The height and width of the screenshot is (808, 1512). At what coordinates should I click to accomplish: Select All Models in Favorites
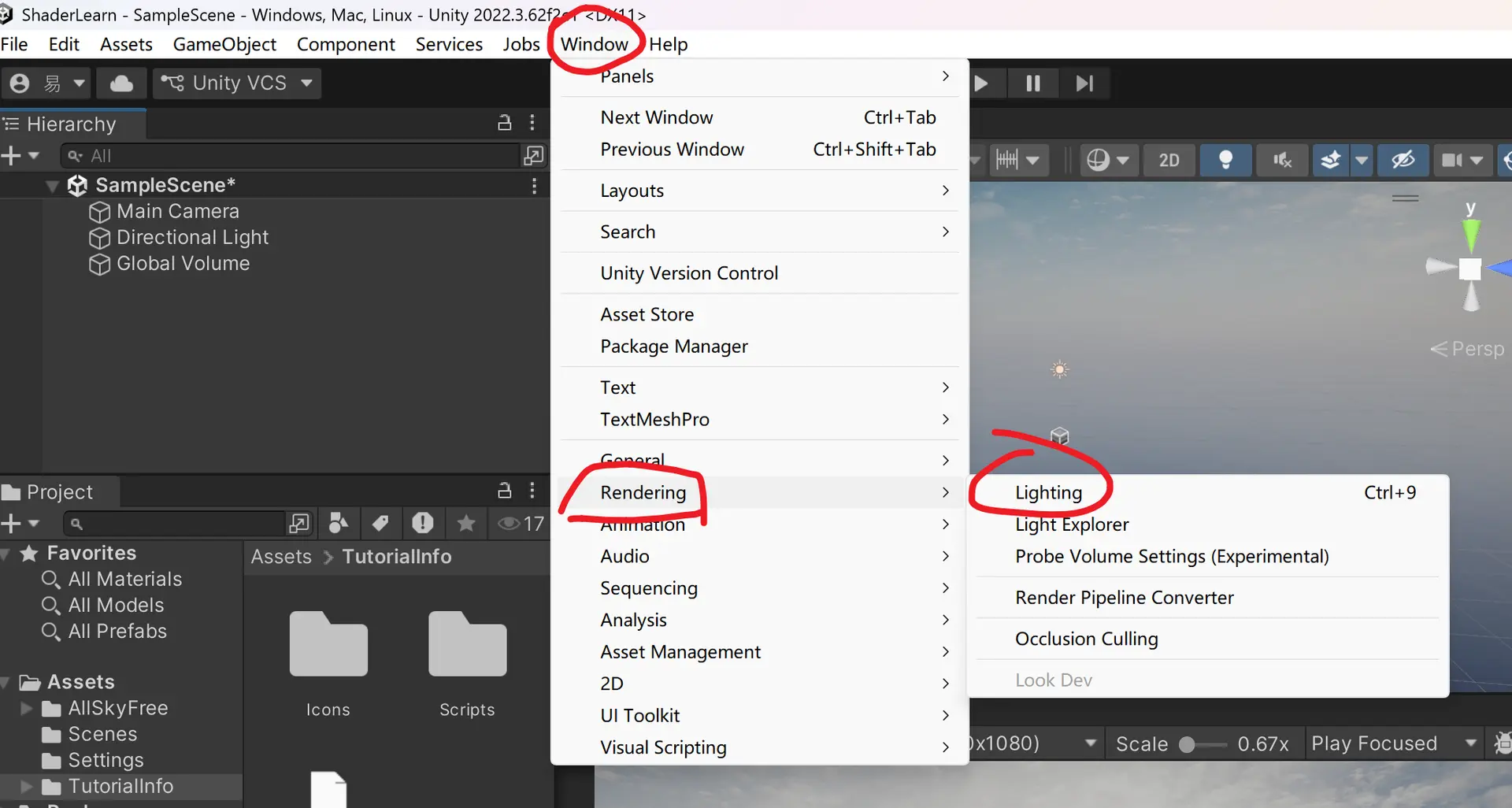click(x=116, y=605)
